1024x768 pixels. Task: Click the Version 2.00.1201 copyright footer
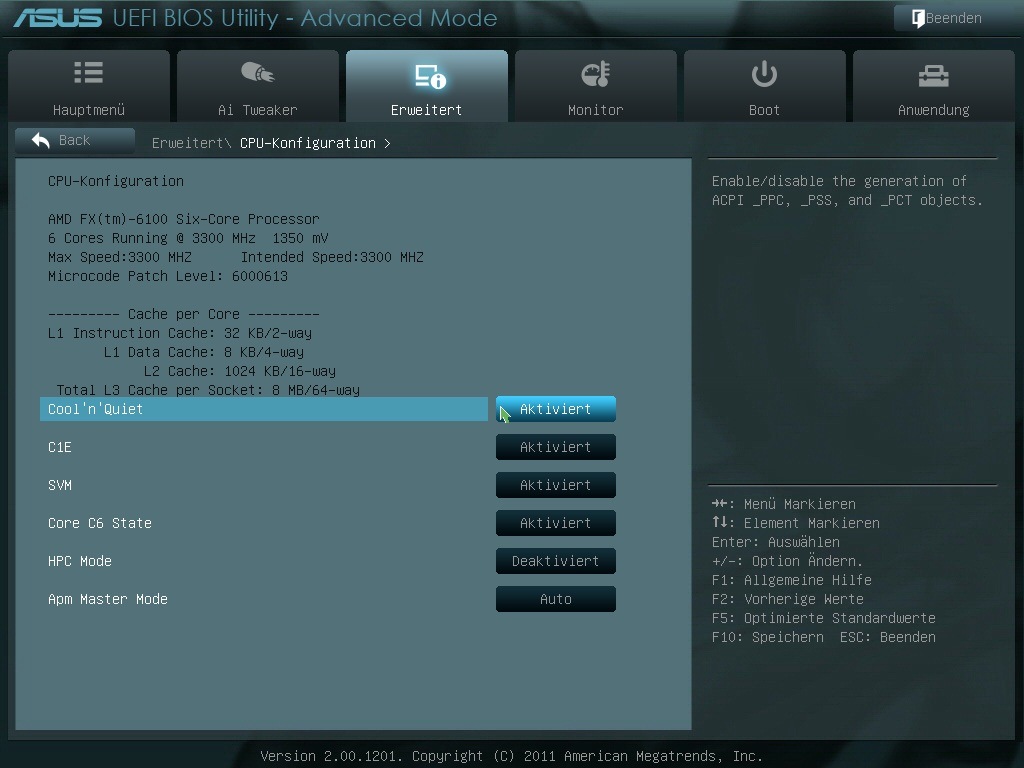(x=511, y=756)
